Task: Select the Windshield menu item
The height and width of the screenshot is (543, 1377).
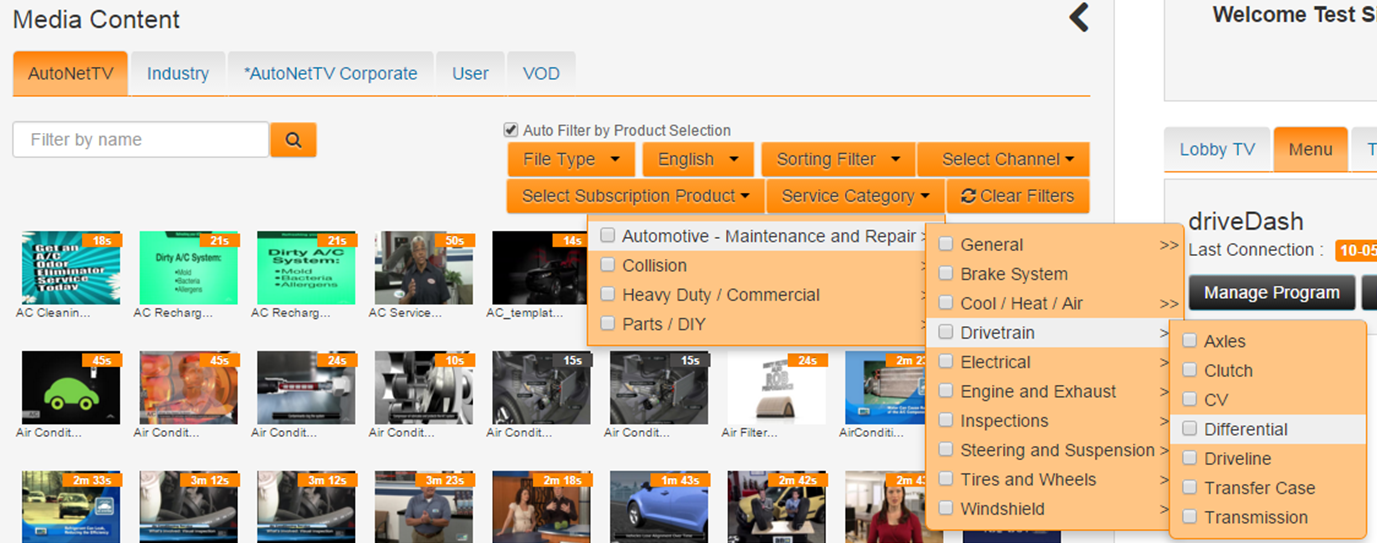Action: [x=1049, y=509]
